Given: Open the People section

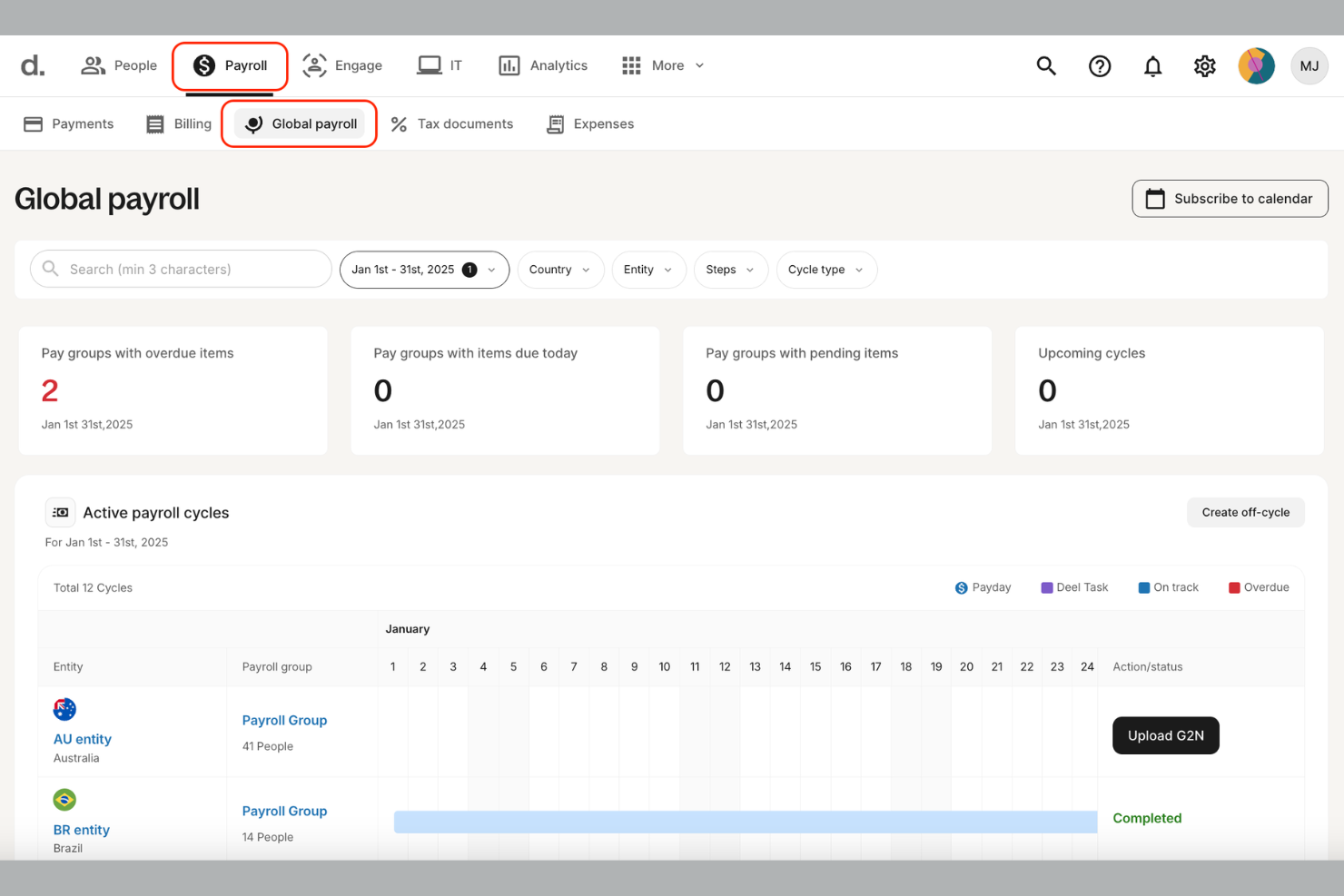Looking at the screenshot, I should point(119,65).
